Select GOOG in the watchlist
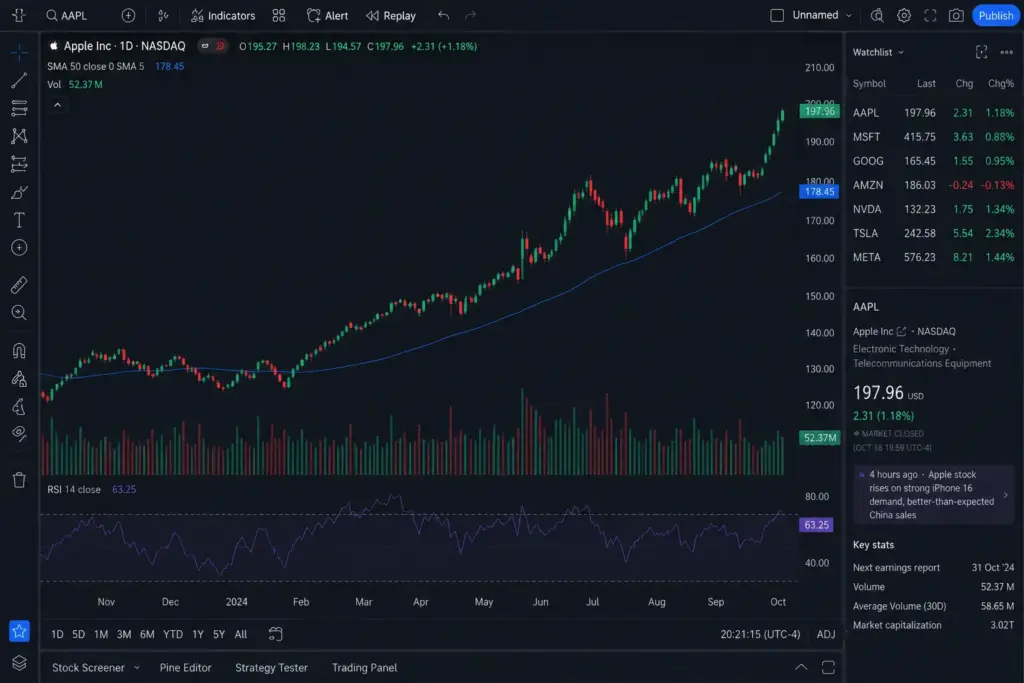The width and height of the screenshot is (1024, 683). point(933,161)
